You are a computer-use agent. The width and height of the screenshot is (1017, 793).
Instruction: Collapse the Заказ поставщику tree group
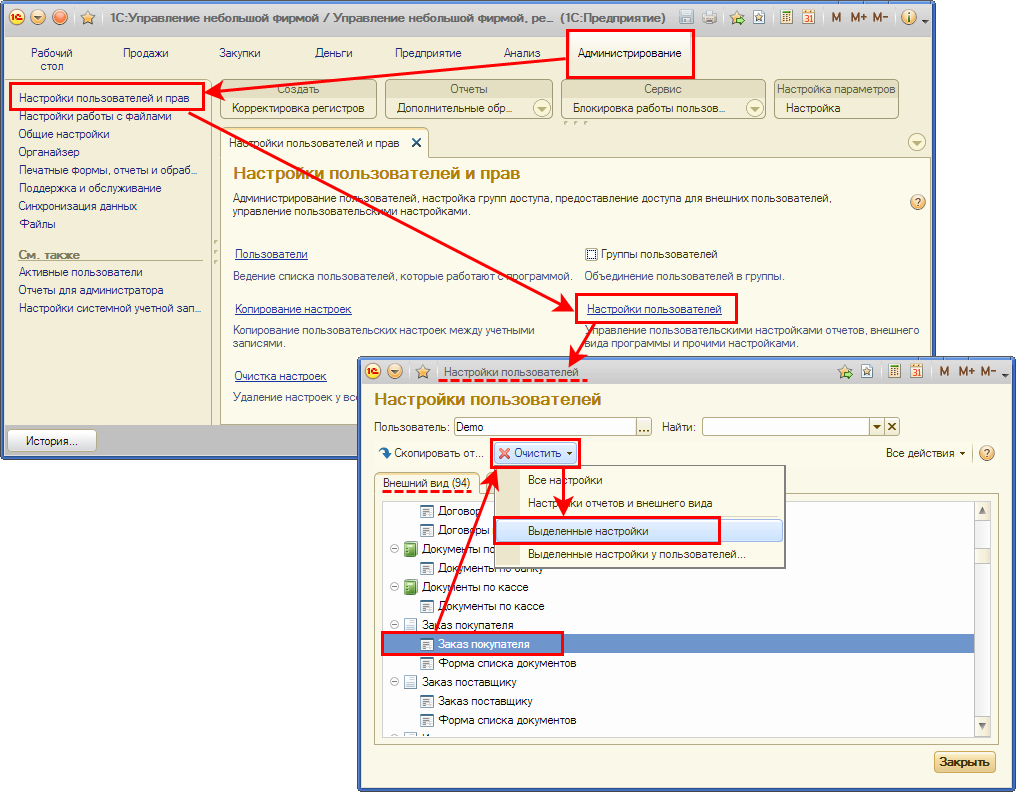(x=394, y=682)
